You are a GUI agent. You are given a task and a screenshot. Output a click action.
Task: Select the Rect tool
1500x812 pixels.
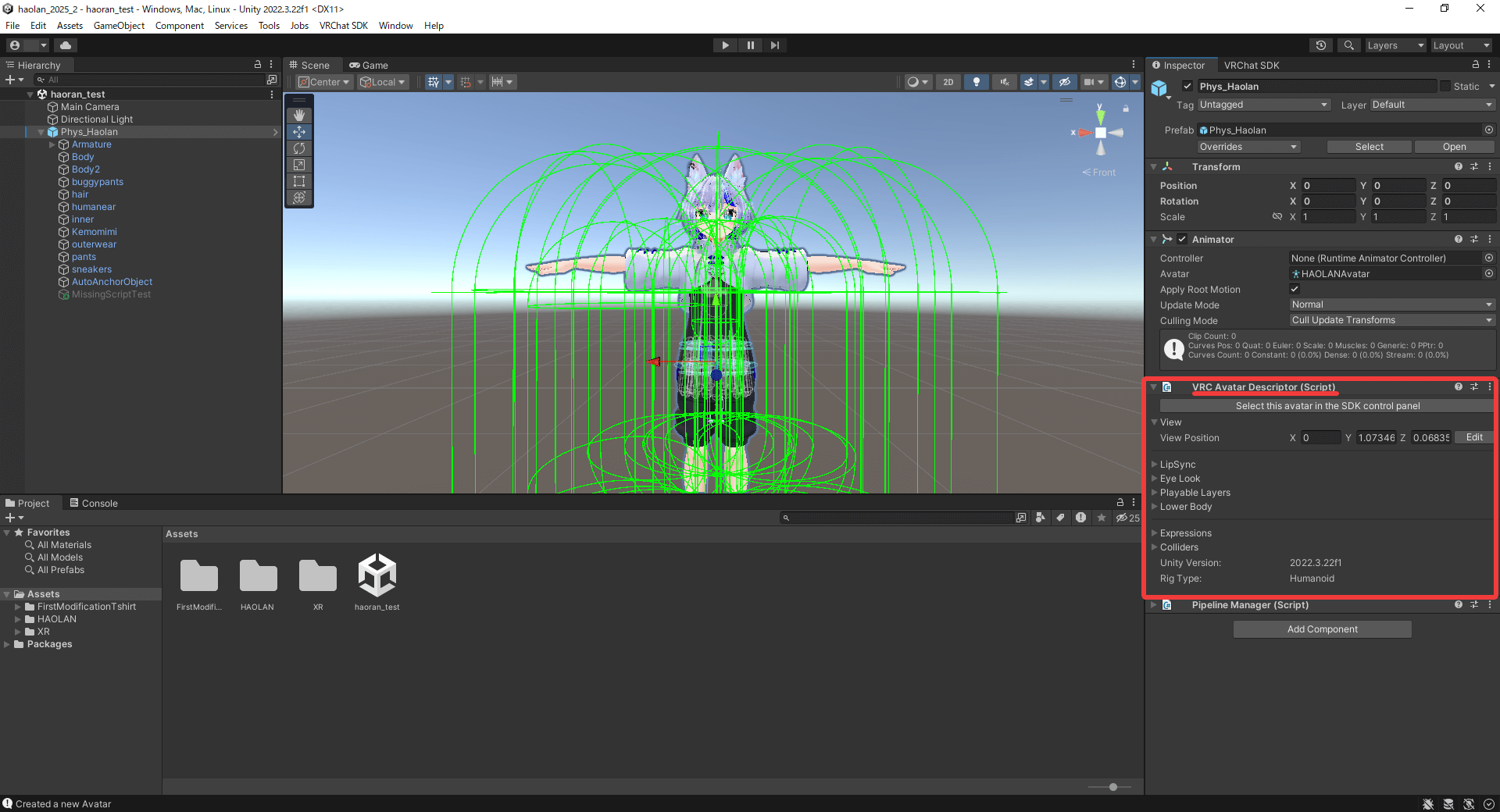(299, 181)
